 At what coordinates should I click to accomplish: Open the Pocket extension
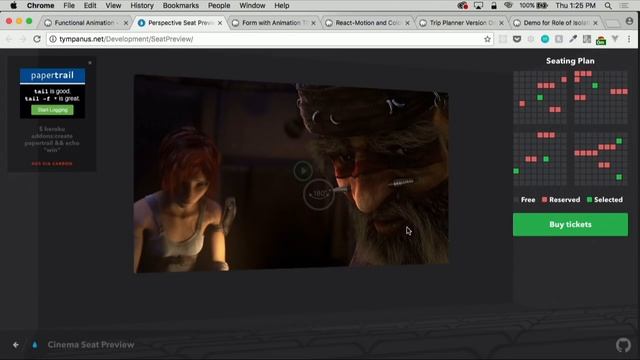[517, 39]
